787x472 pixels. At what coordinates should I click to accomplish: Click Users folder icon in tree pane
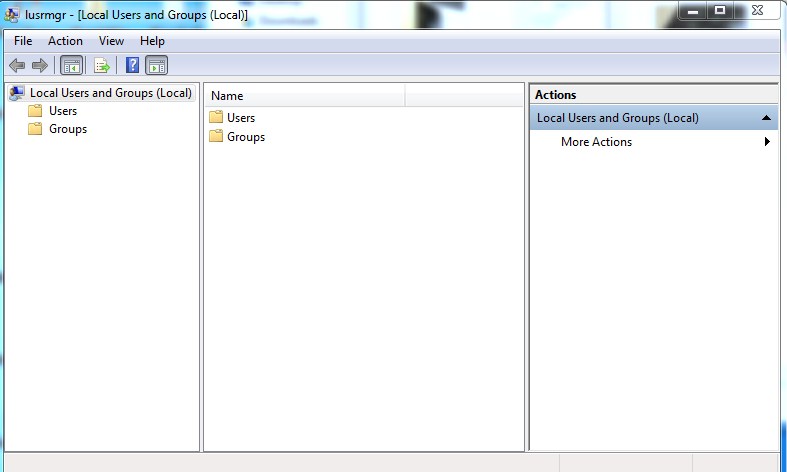point(35,110)
